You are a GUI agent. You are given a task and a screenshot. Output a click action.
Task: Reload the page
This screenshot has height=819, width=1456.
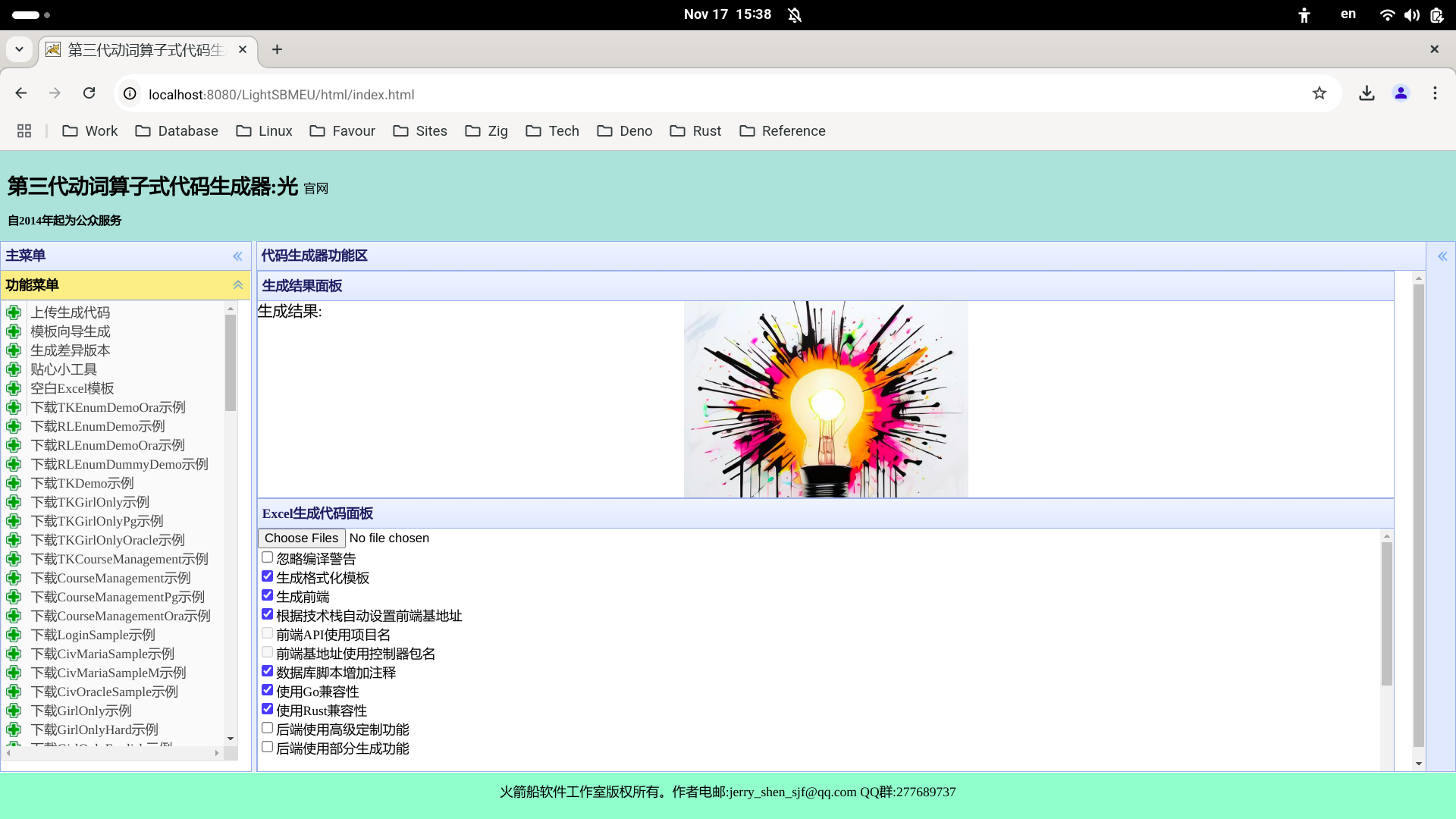[89, 93]
